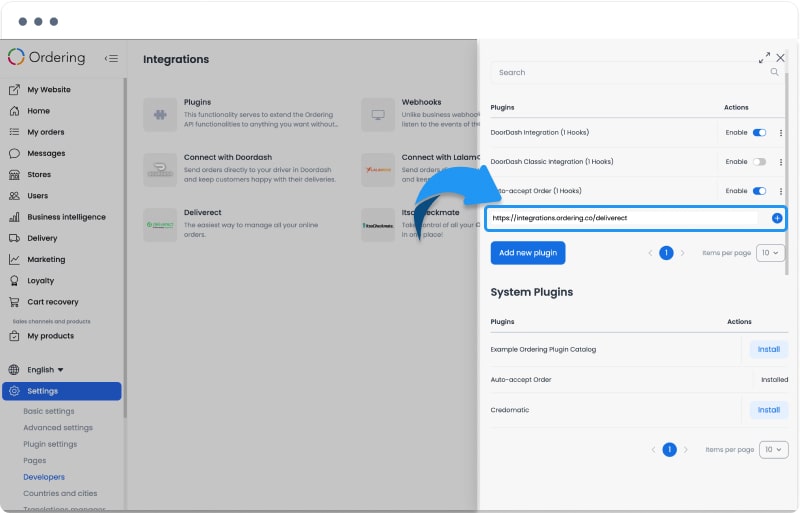Image resolution: width=800 pixels, height=513 pixels.
Task: Toggle Auto-accept Order enable switch
Action: point(759,191)
